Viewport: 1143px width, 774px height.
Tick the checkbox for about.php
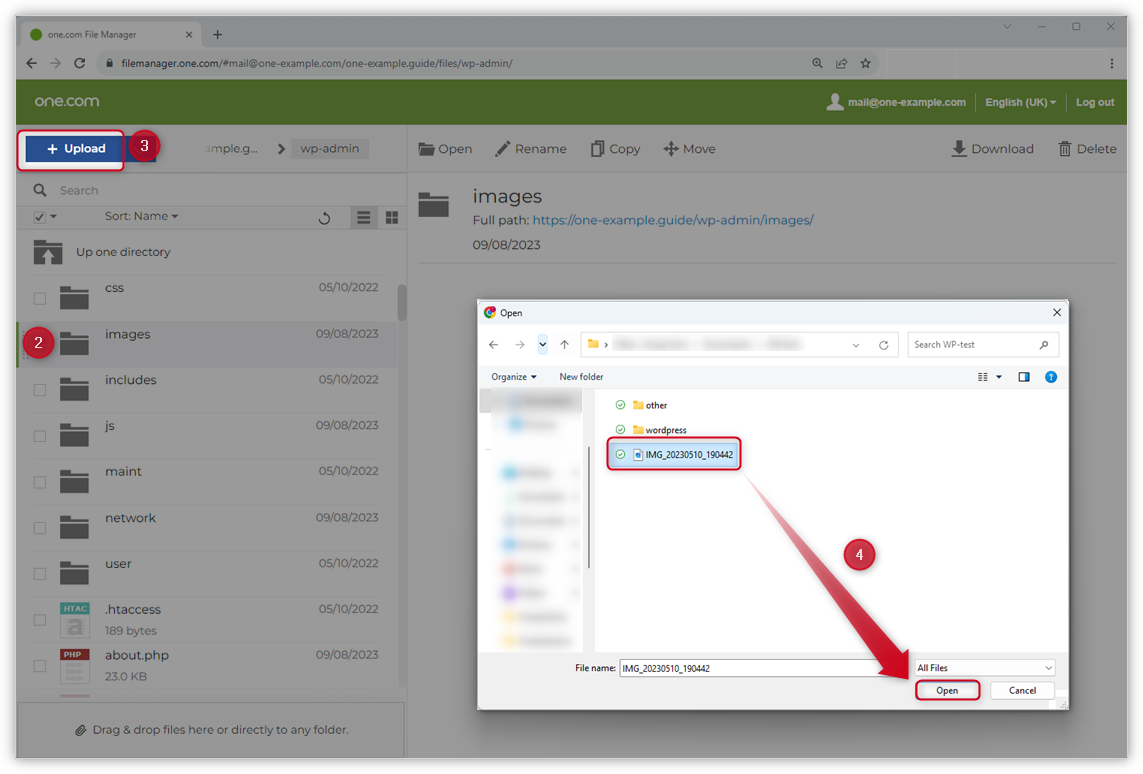pyautogui.click(x=40, y=666)
